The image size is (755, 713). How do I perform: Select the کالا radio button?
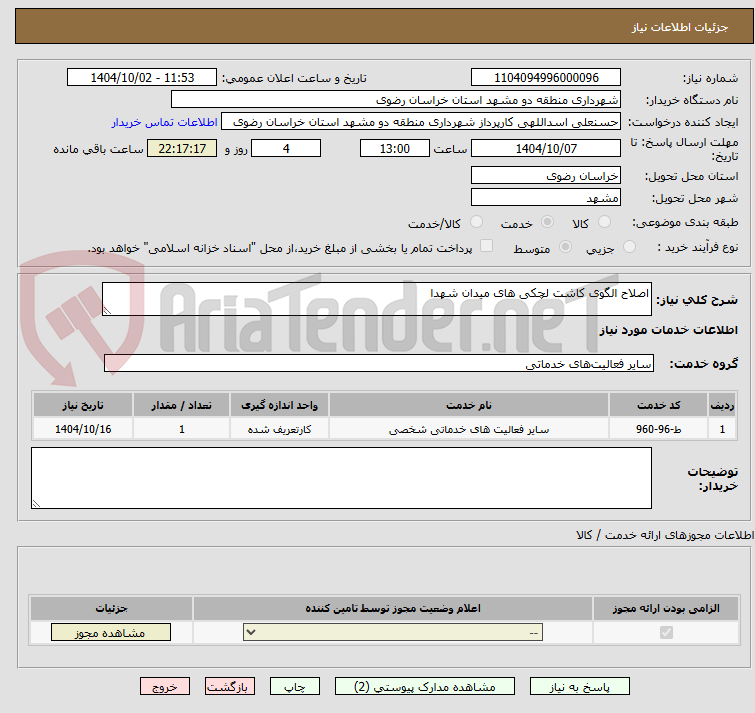604,222
